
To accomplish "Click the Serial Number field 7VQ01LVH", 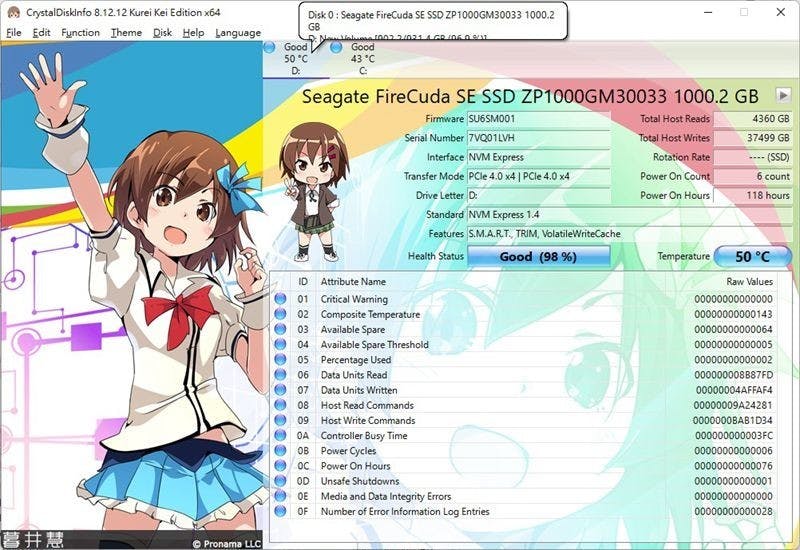I will pos(539,138).
